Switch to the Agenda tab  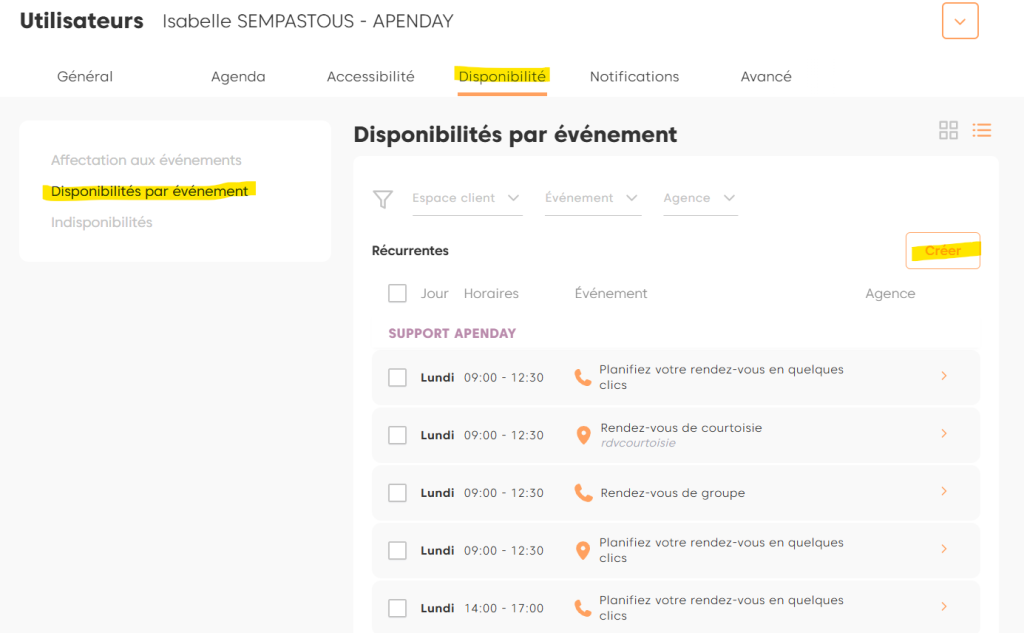coord(238,77)
